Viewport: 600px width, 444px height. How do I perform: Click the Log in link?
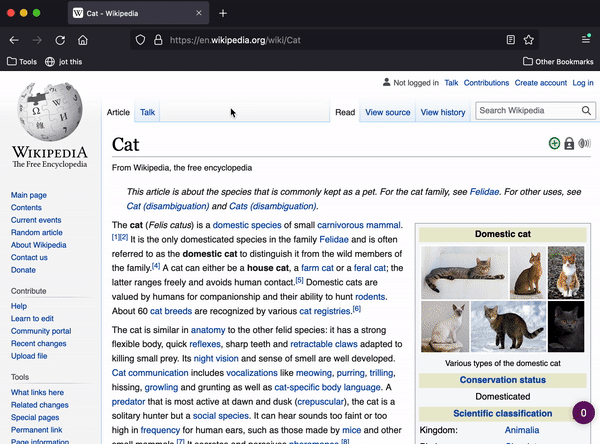tap(583, 83)
